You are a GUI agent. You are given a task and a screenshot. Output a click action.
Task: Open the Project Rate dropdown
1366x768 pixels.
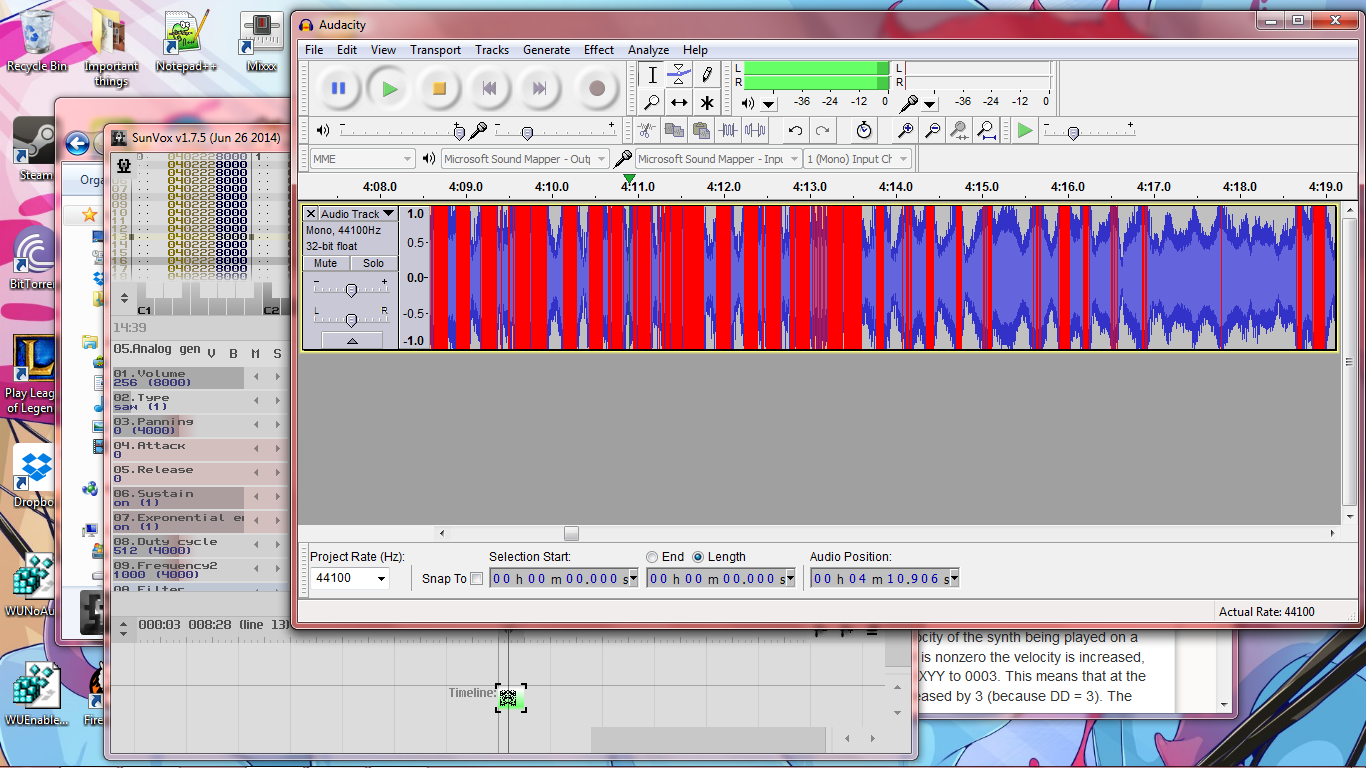point(381,579)
